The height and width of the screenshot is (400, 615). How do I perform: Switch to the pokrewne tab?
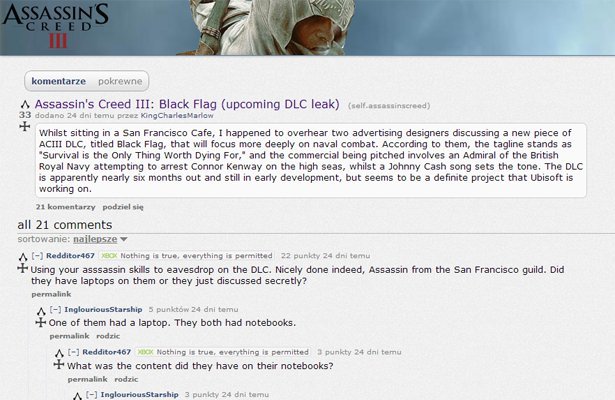pos(120,81)
